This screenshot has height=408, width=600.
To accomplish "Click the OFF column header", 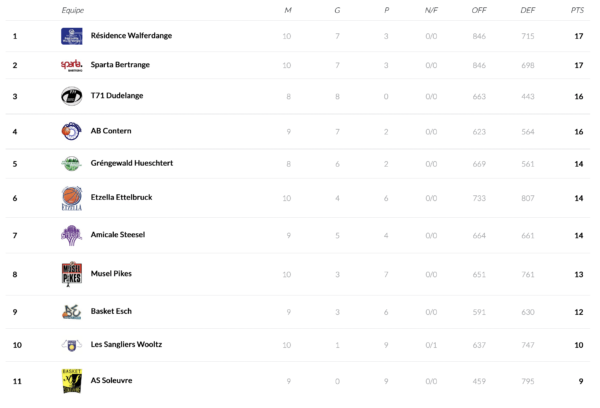I will click(479, 10).
